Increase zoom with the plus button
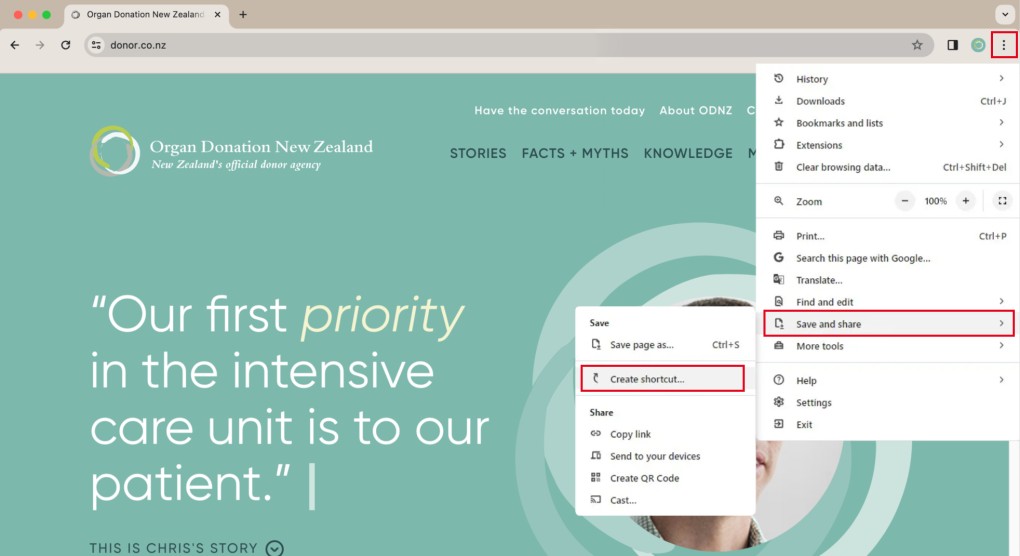The height and width of the screenshot is (556, 1020). pyautogui.click(x=965, y=201)
